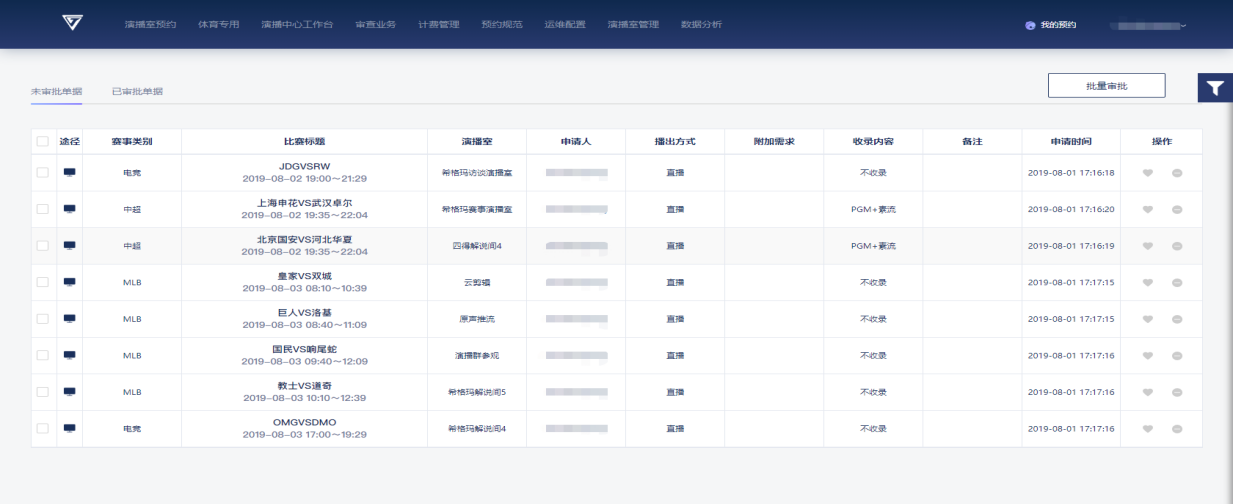This screenshot has width=1233, height=504.
Task: Click the monitor icon in JDGVSRW row
Action: (x=69, y=173)
